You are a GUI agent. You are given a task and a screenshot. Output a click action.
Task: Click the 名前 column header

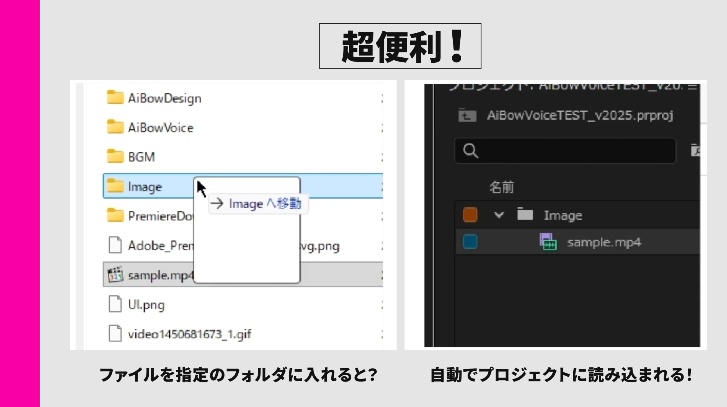pos(501,187)
